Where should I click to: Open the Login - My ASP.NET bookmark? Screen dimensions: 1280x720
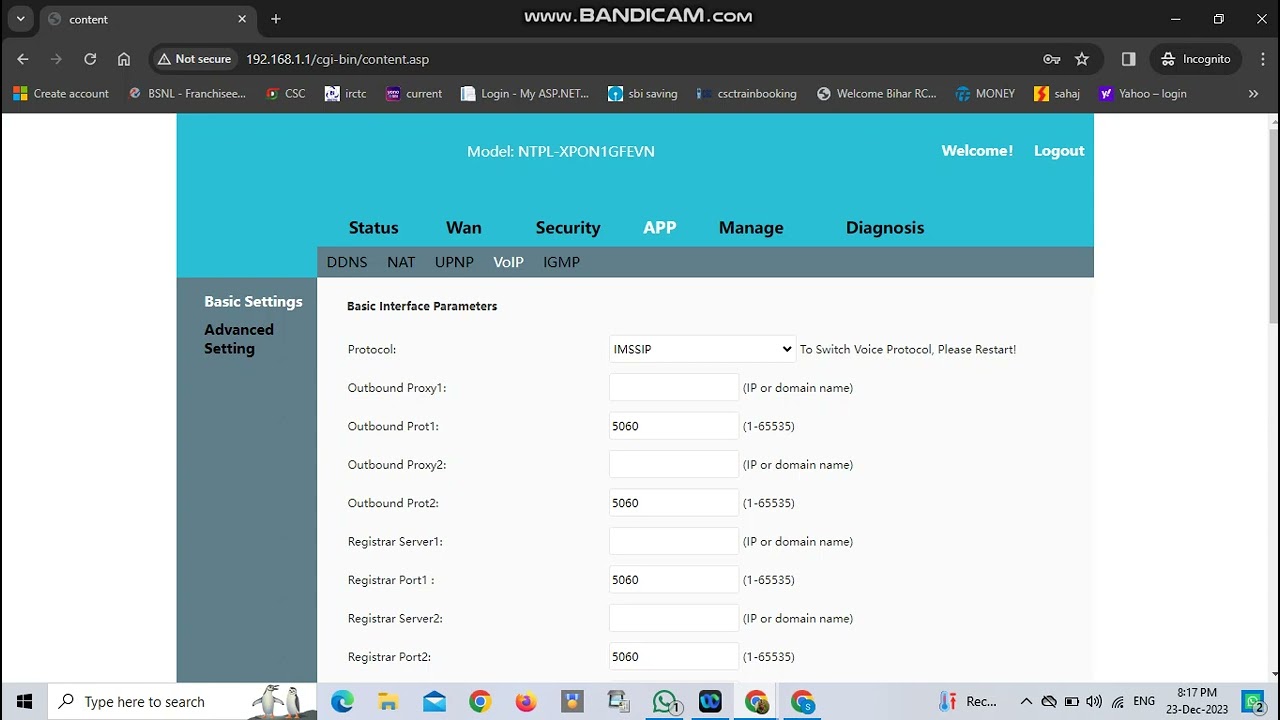coord(525,93)
